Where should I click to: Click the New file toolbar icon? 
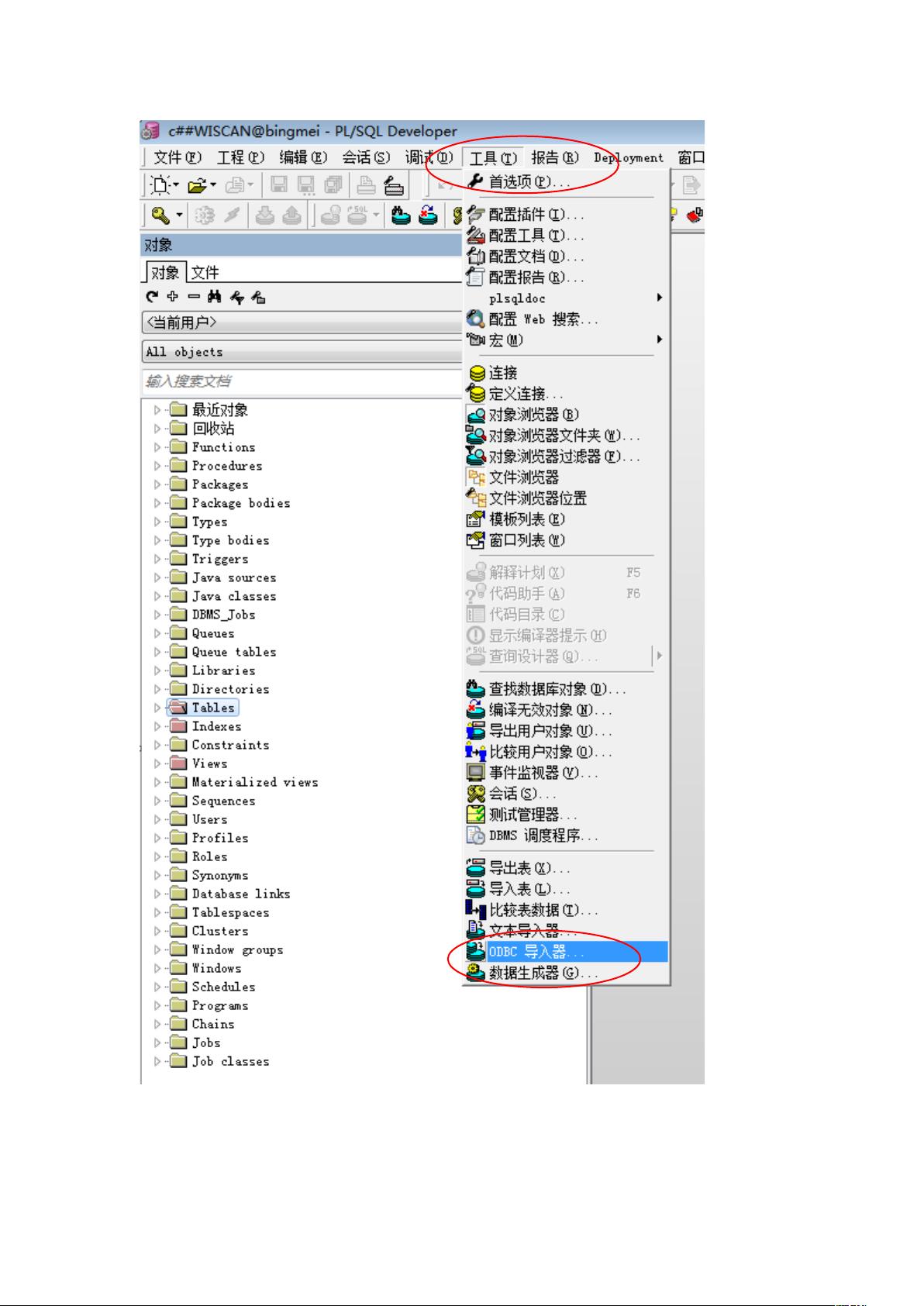161,185
